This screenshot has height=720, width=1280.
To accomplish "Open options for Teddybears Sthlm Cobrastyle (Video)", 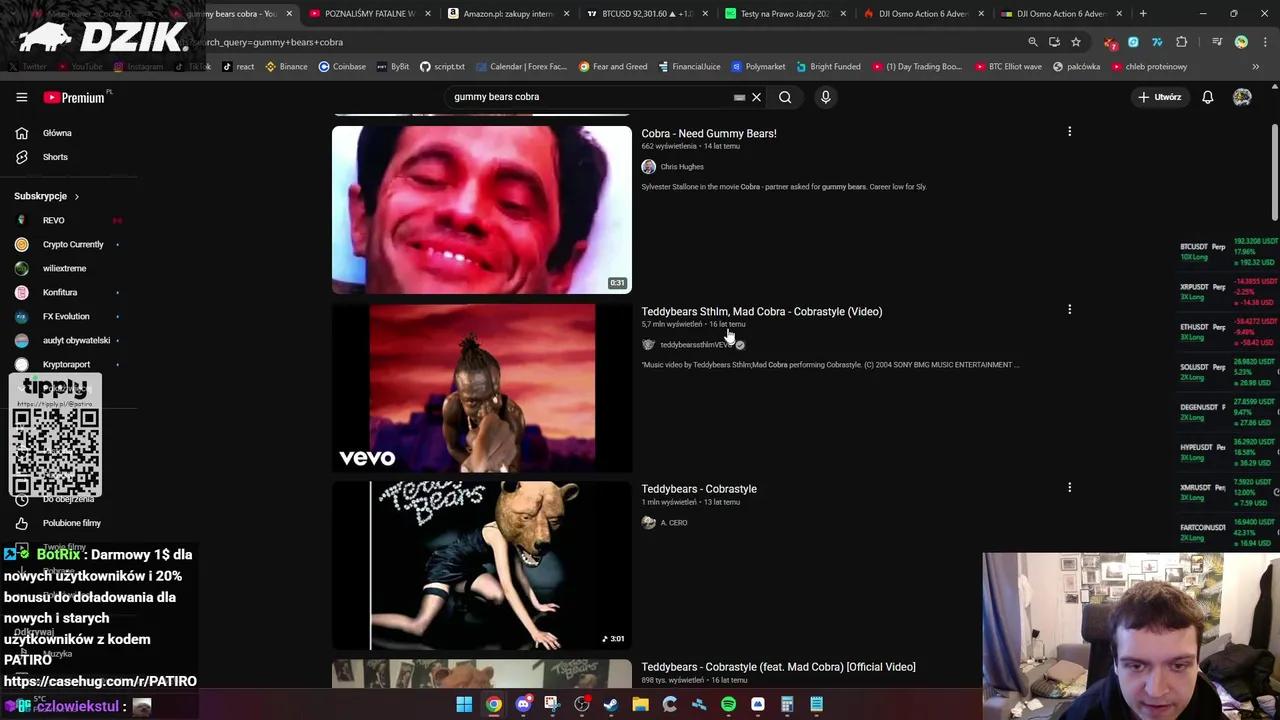I will (x=1069, y=310).
